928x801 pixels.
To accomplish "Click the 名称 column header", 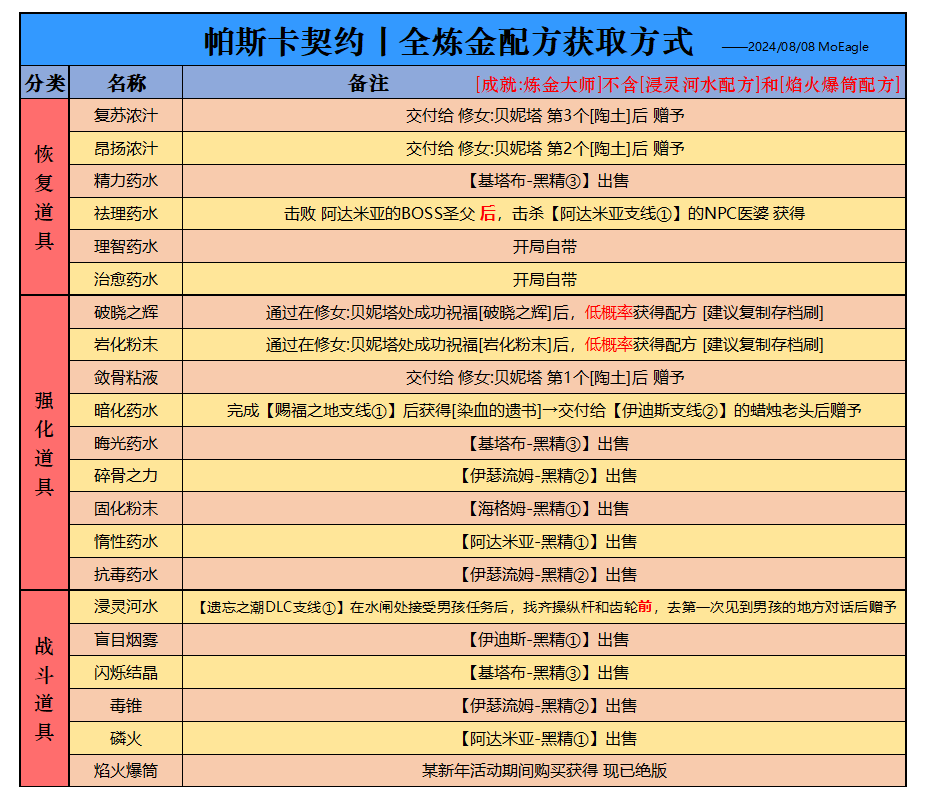I will coord(126,82).
